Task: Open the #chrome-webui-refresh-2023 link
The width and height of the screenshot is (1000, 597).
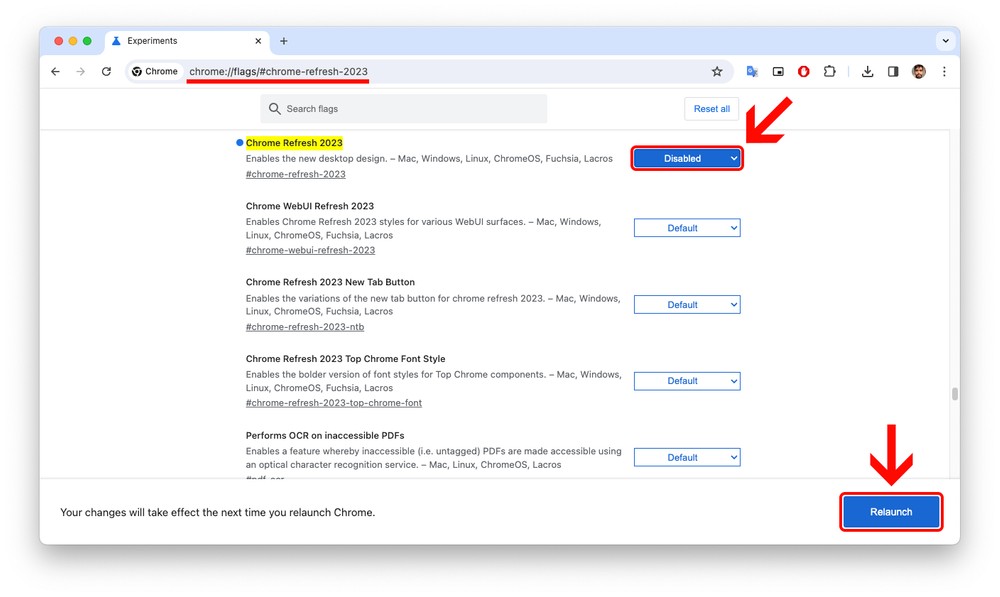Action: (311, 250)
